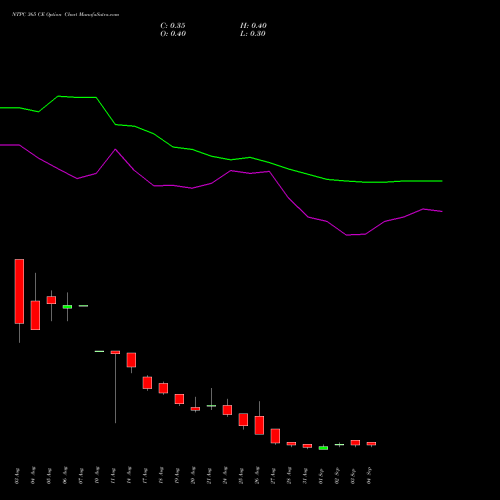Select the high value H: 0.40
This screenshot has width=500, height=500.
click(x=253, y=26)
